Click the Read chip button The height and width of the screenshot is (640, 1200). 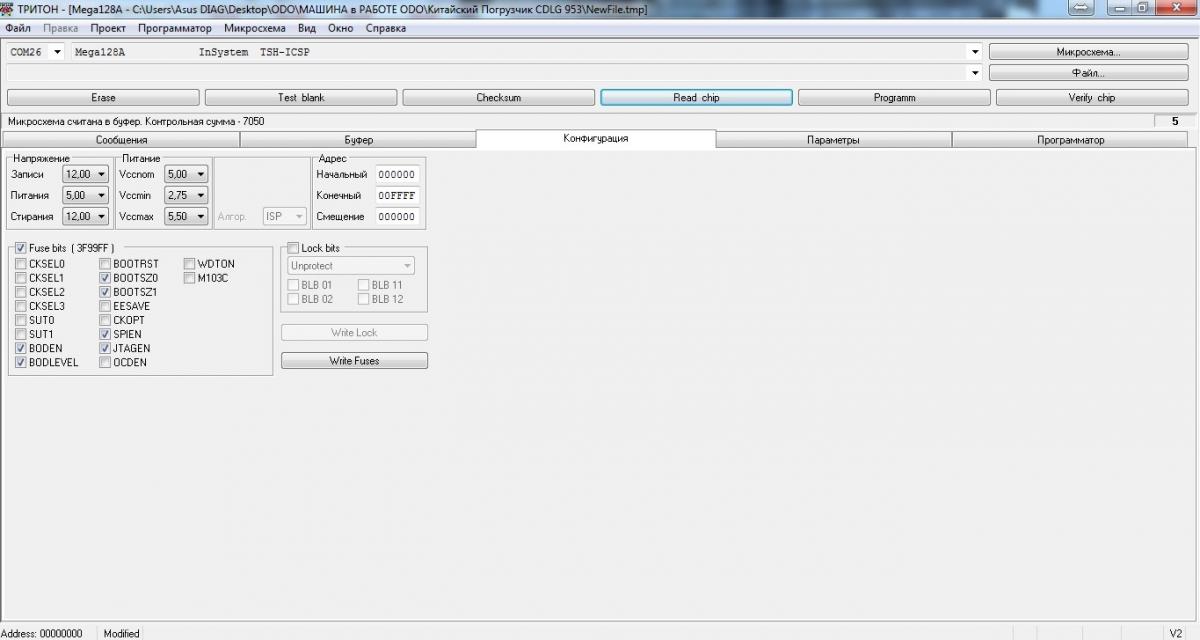coord(696,98)
